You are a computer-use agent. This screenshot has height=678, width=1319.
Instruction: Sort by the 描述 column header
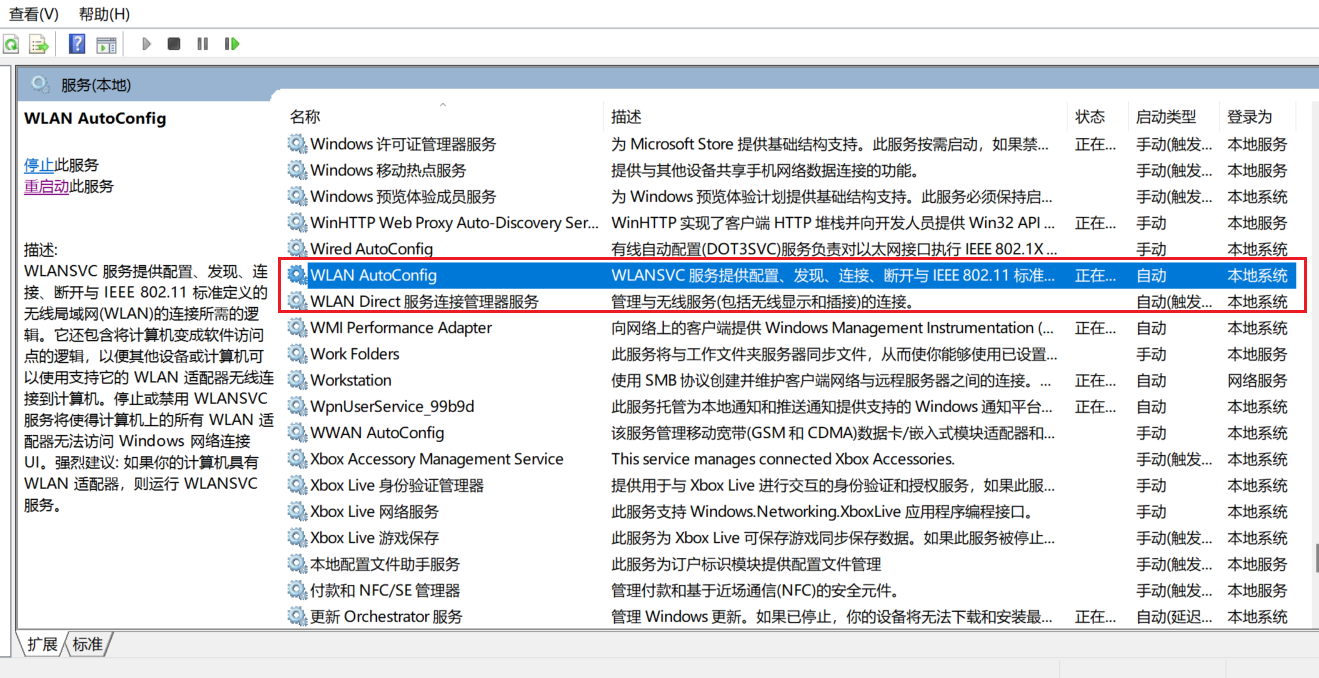pyautogui.click(x=627, y=117)
